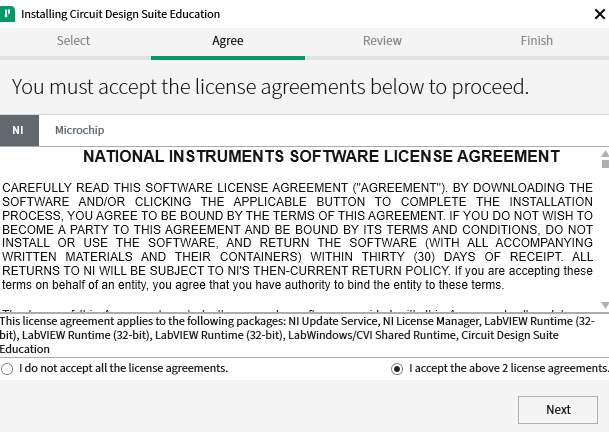Image resolution: width=609 pixels, height=432 pixels.
Task: Select the Select step tab
Action: pyautogui.click(x=73, y=40)
